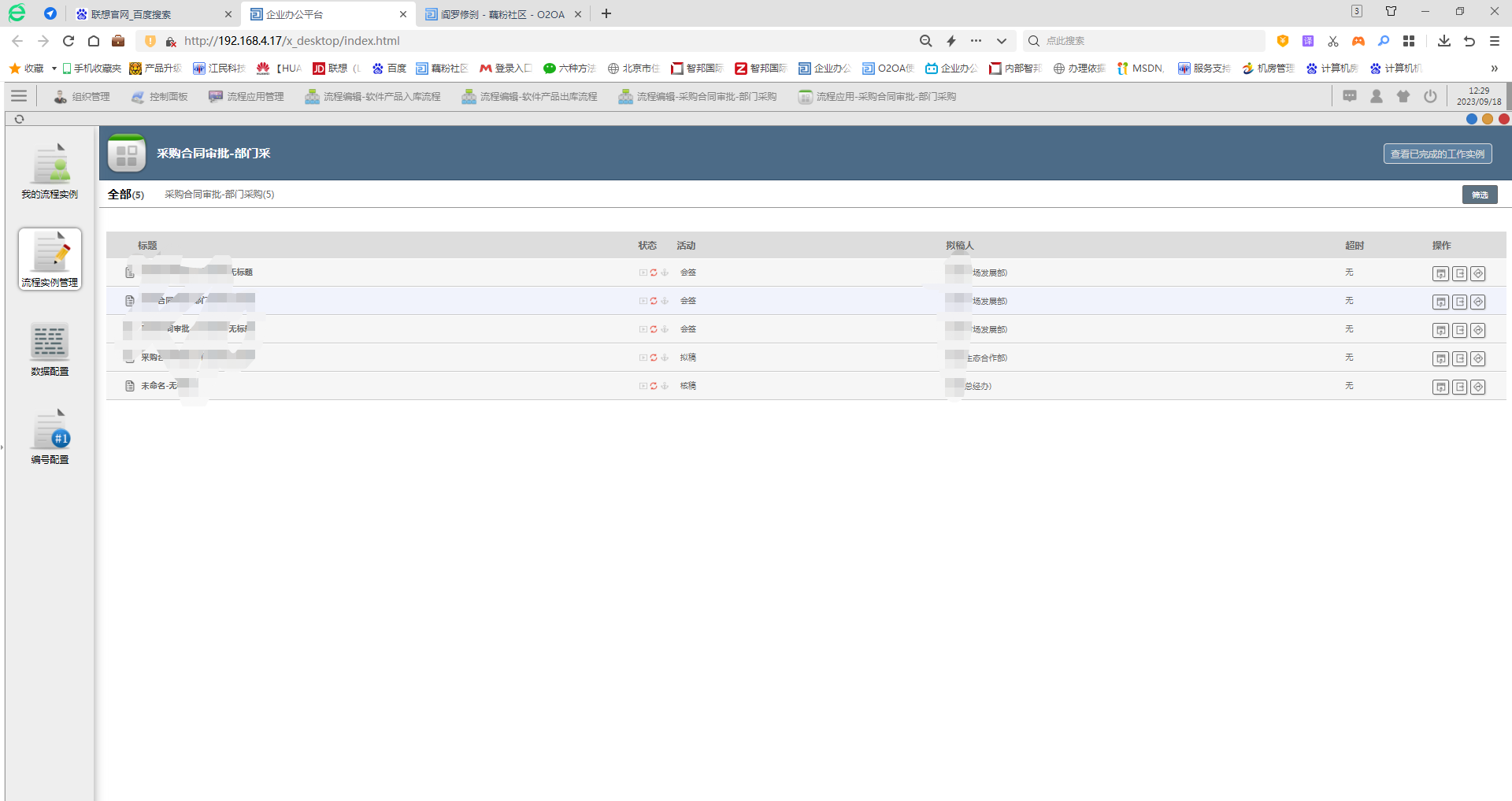Sort by the 标题 column header

(147, 246)
